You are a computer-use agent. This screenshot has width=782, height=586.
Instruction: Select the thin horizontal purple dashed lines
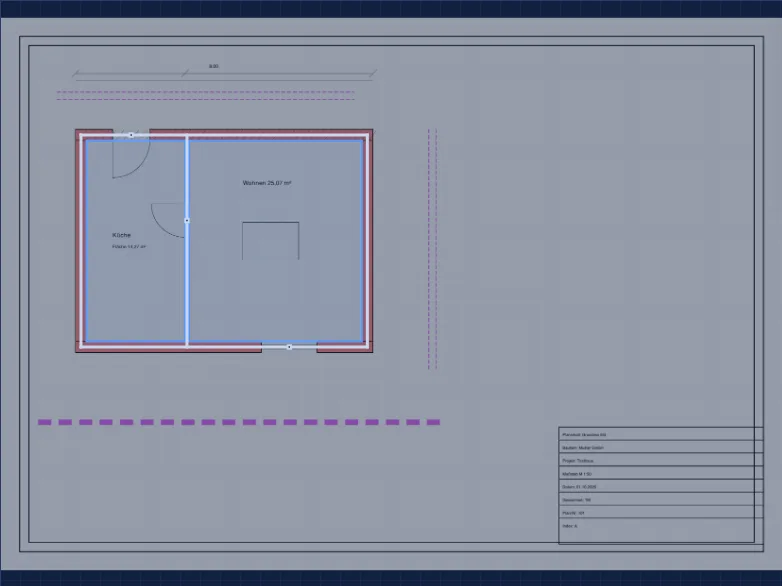tap(205, 96)
